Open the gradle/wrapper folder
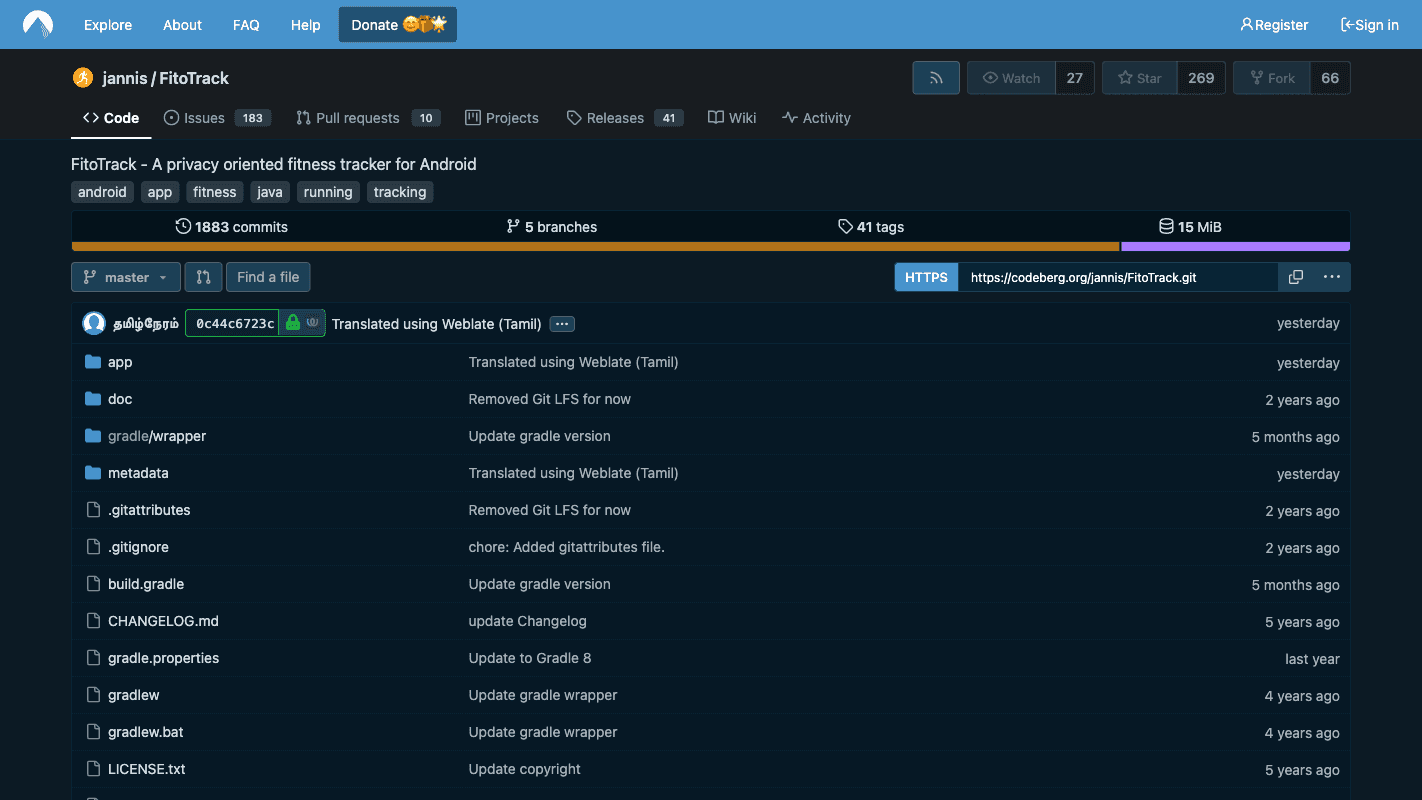1422x800 pixels. coord(157,436)
